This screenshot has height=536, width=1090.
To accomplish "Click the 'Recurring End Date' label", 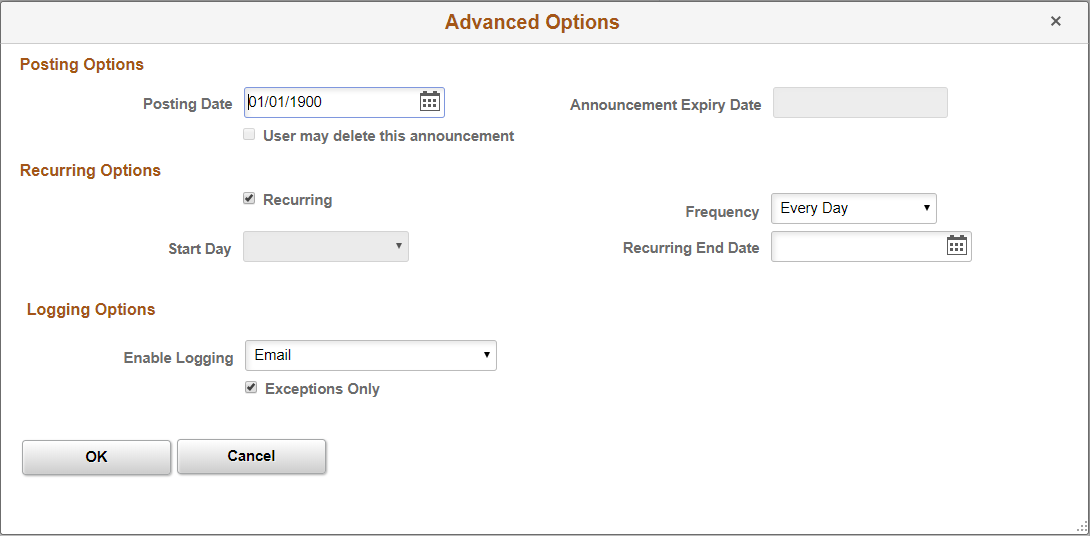I will point(691,248).
